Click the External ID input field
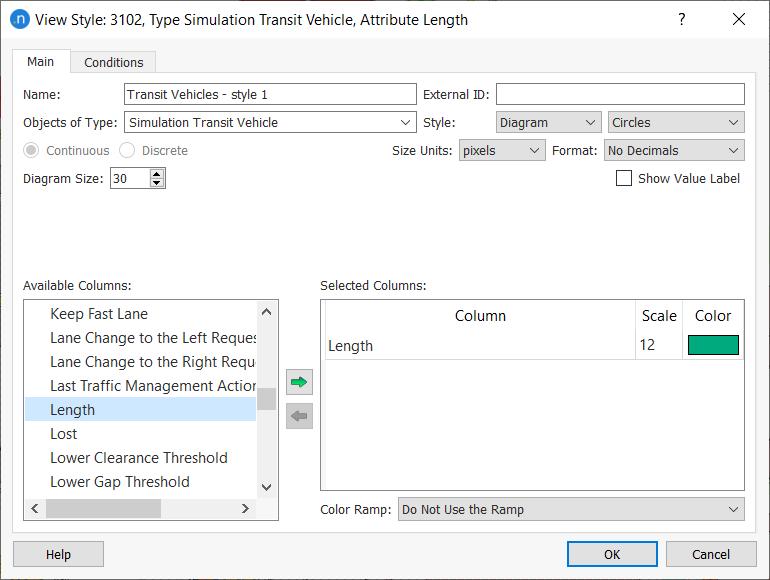Screen dimensions: 770x580 pyautogui.click(x=620, y=94)
